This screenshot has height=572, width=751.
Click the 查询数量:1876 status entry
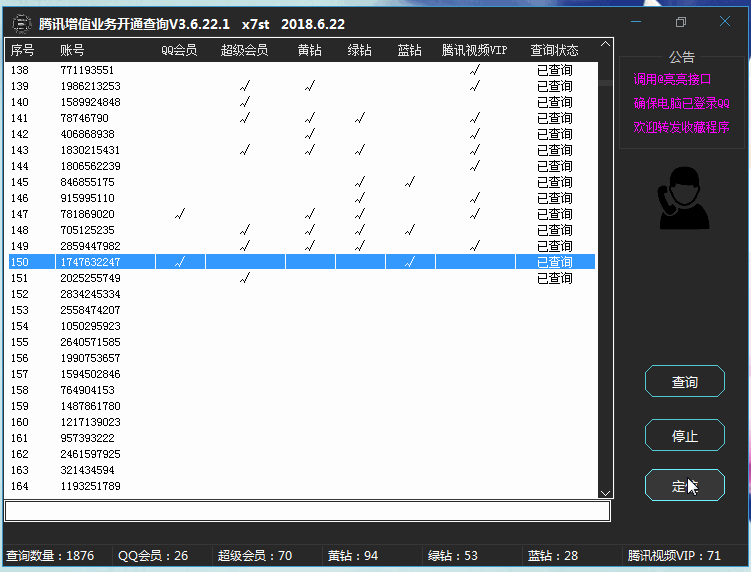(50, 555)
